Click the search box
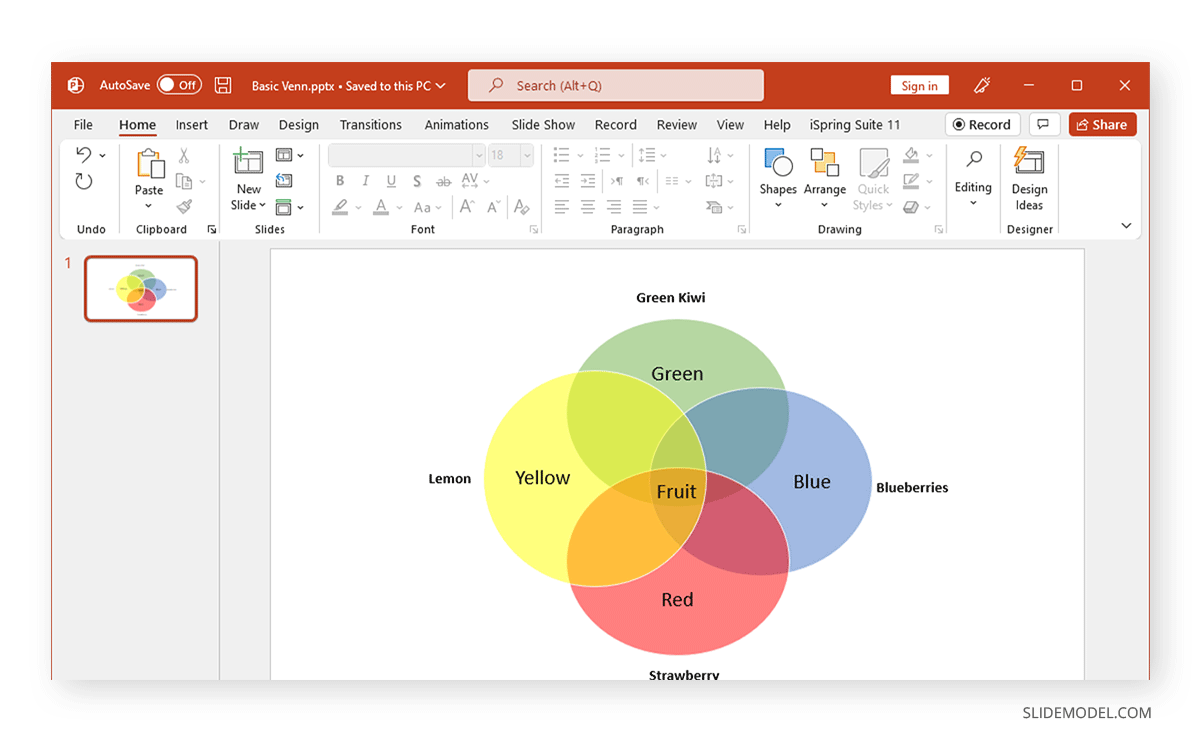1200x743 pixels. [x=616, y=85]
